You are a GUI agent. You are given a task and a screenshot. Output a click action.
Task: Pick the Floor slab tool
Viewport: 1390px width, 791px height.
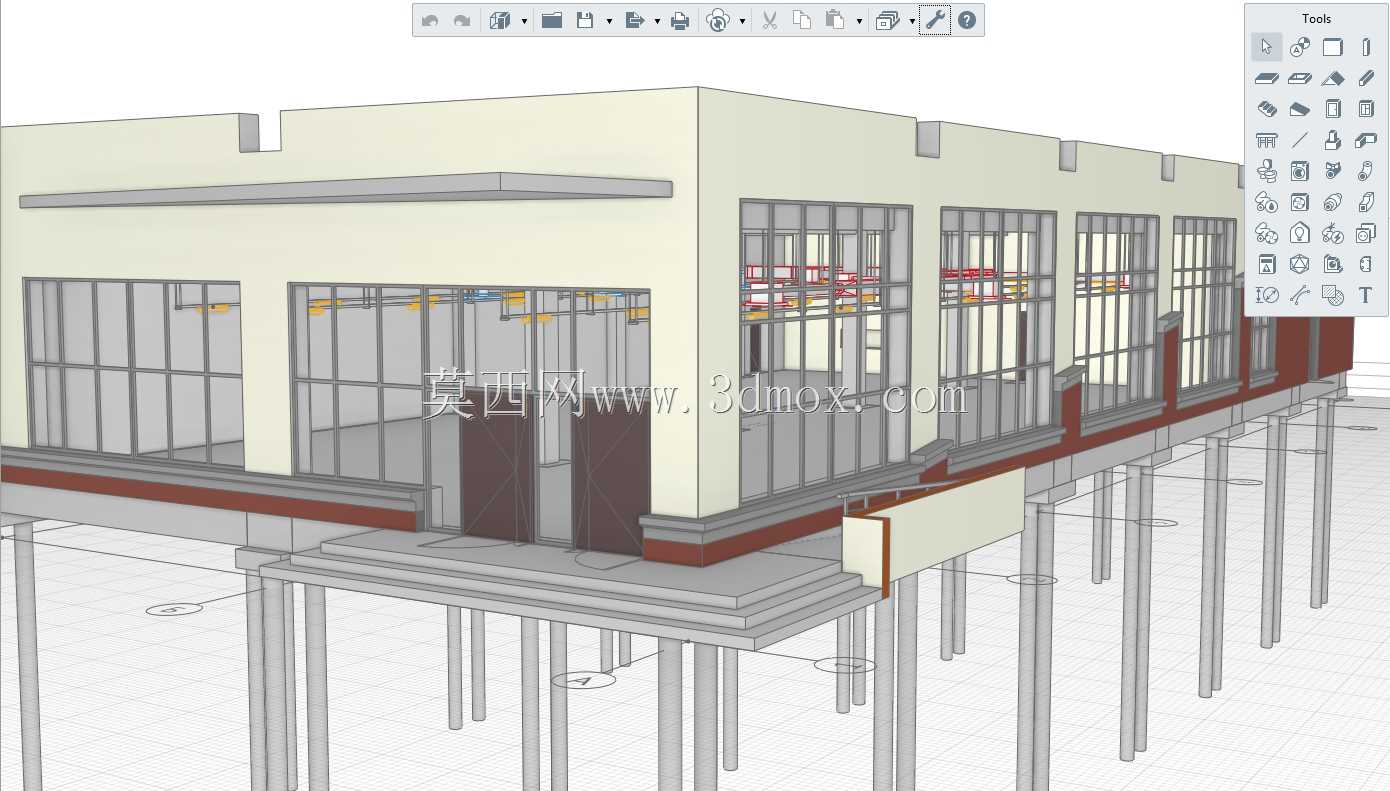pyautogui.click(x=1266, y=78)
